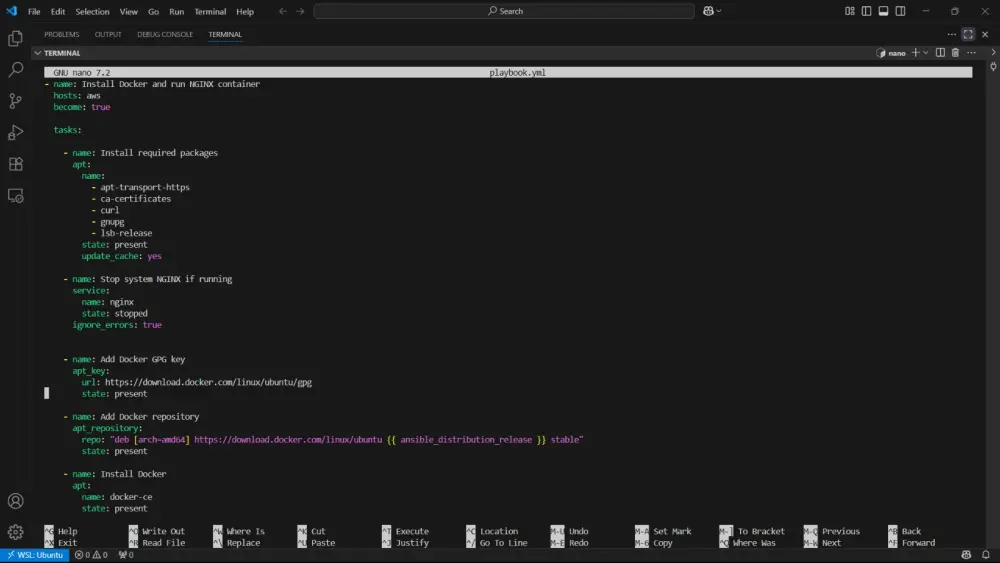1000x563 pixels.
Task: Open Run and Debug view
Action: pyautogui.click(x=15, y=132)
